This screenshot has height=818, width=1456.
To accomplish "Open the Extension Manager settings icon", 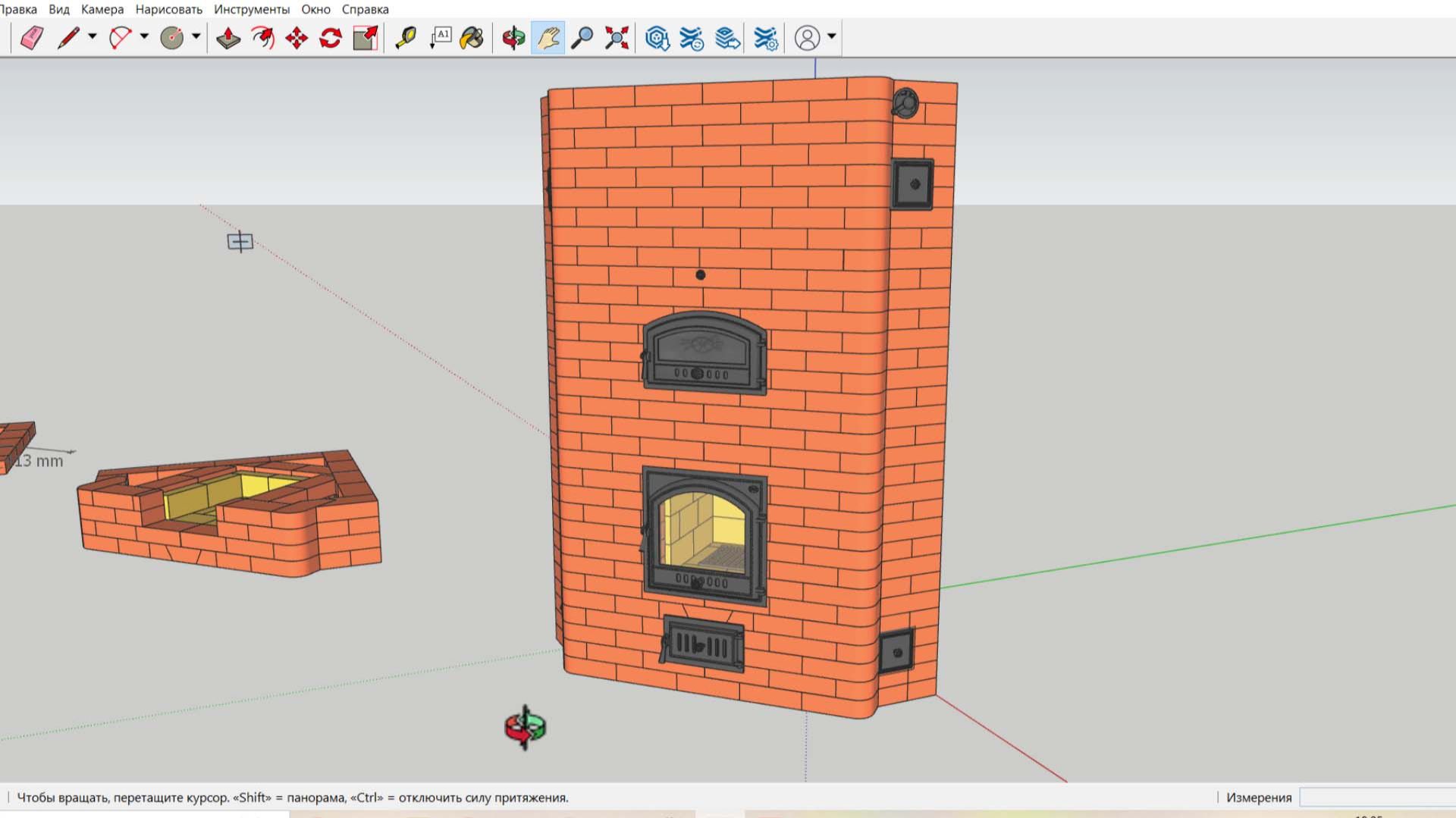I will coord(766,37).
